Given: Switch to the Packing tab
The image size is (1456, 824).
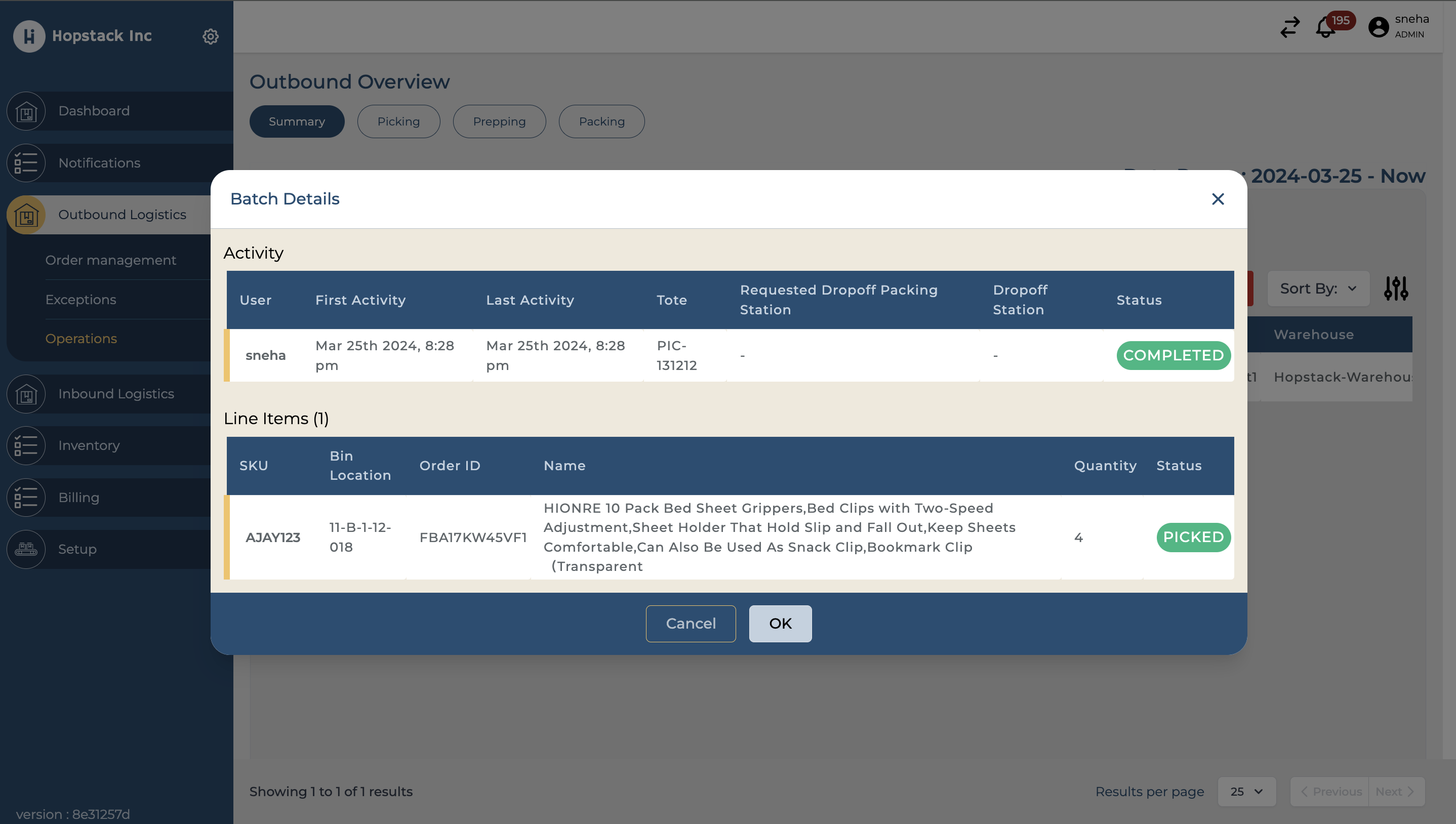Looking at the screenshot, I should 601,121.
